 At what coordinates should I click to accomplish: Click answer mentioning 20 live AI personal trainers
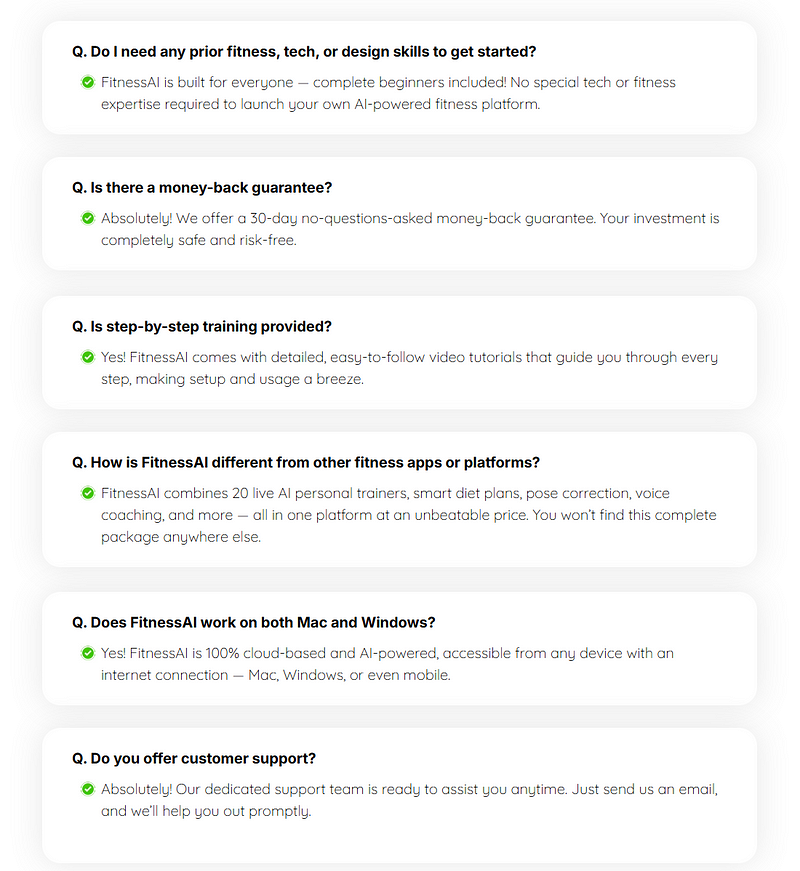pos(409,515)
